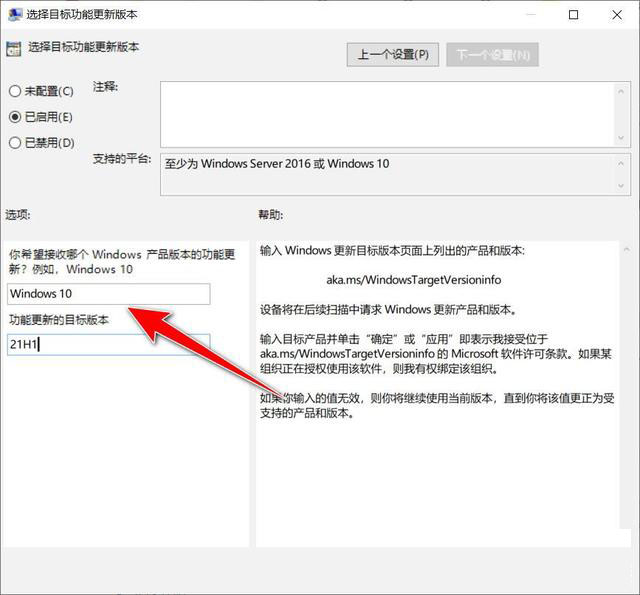Minimize the dialog window
This screenshot has width=640, height=595.
pos(531,15)
